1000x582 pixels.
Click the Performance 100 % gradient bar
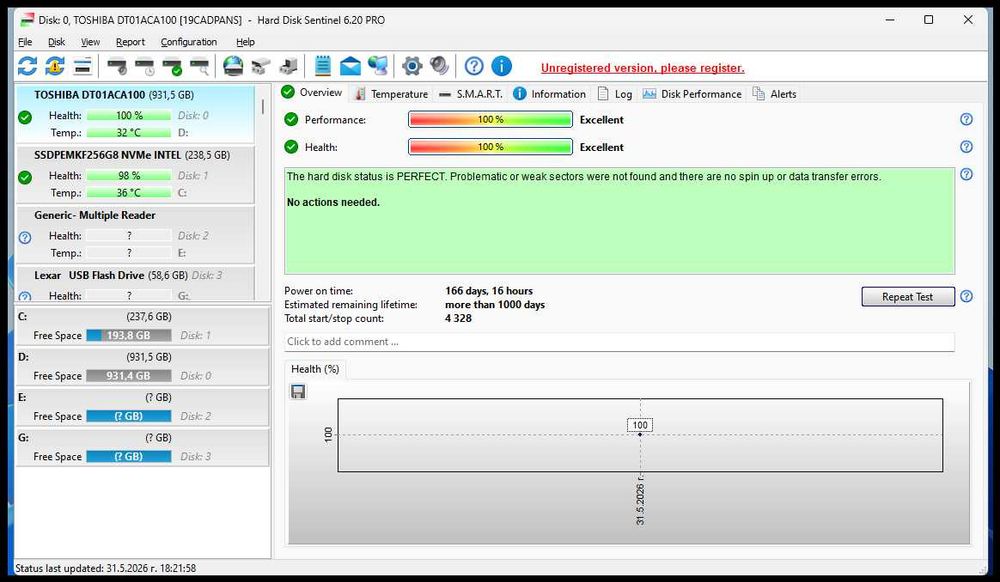pyautogui.click(x=490, y=119)
